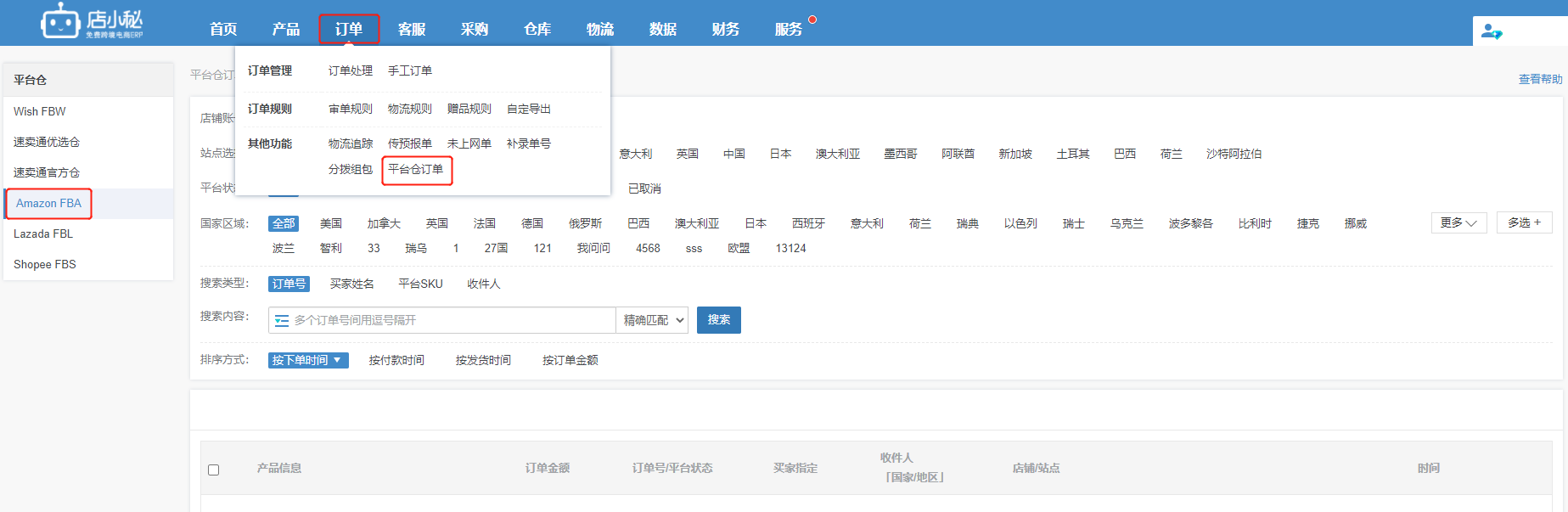Viewport: 1568px width, 512px height.
Task: Select Amazon FBA in sidebar
Action: click(x=48, y=203)
